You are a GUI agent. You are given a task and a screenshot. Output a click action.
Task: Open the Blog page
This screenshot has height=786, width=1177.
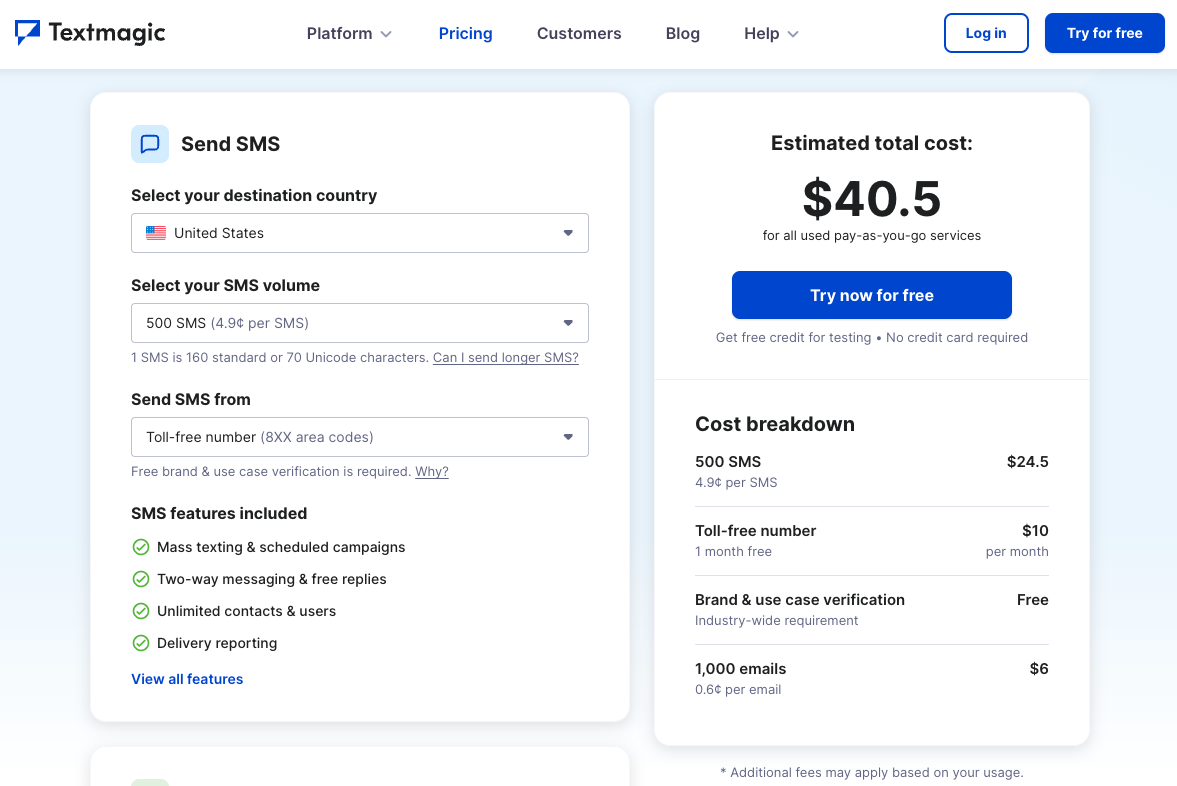click(x=682, y=33)
